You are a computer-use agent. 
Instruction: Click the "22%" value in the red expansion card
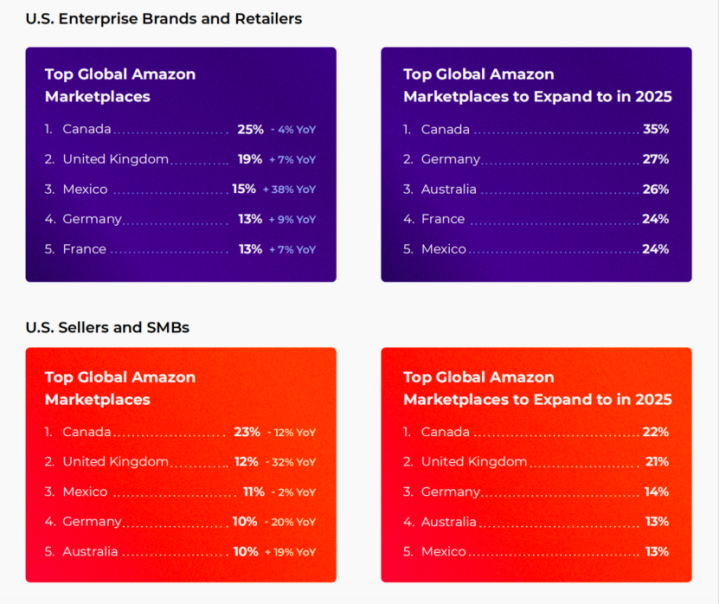click(656, 432)
